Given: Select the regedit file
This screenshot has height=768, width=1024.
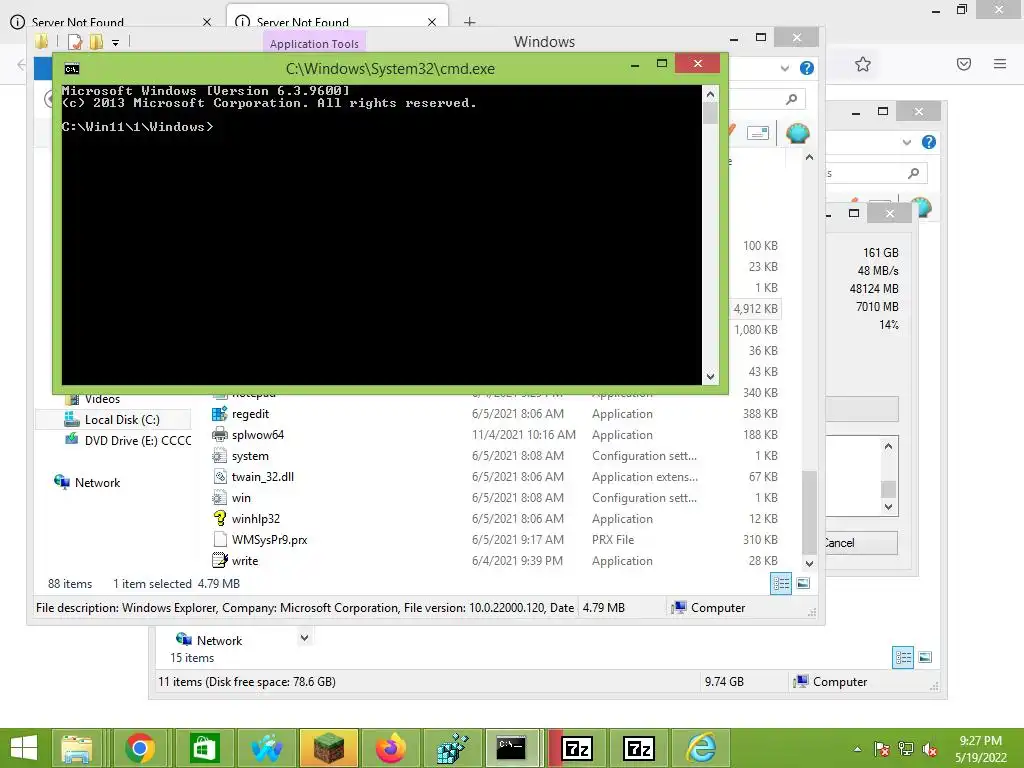Looking at the screenshot, I should (250, 414).
